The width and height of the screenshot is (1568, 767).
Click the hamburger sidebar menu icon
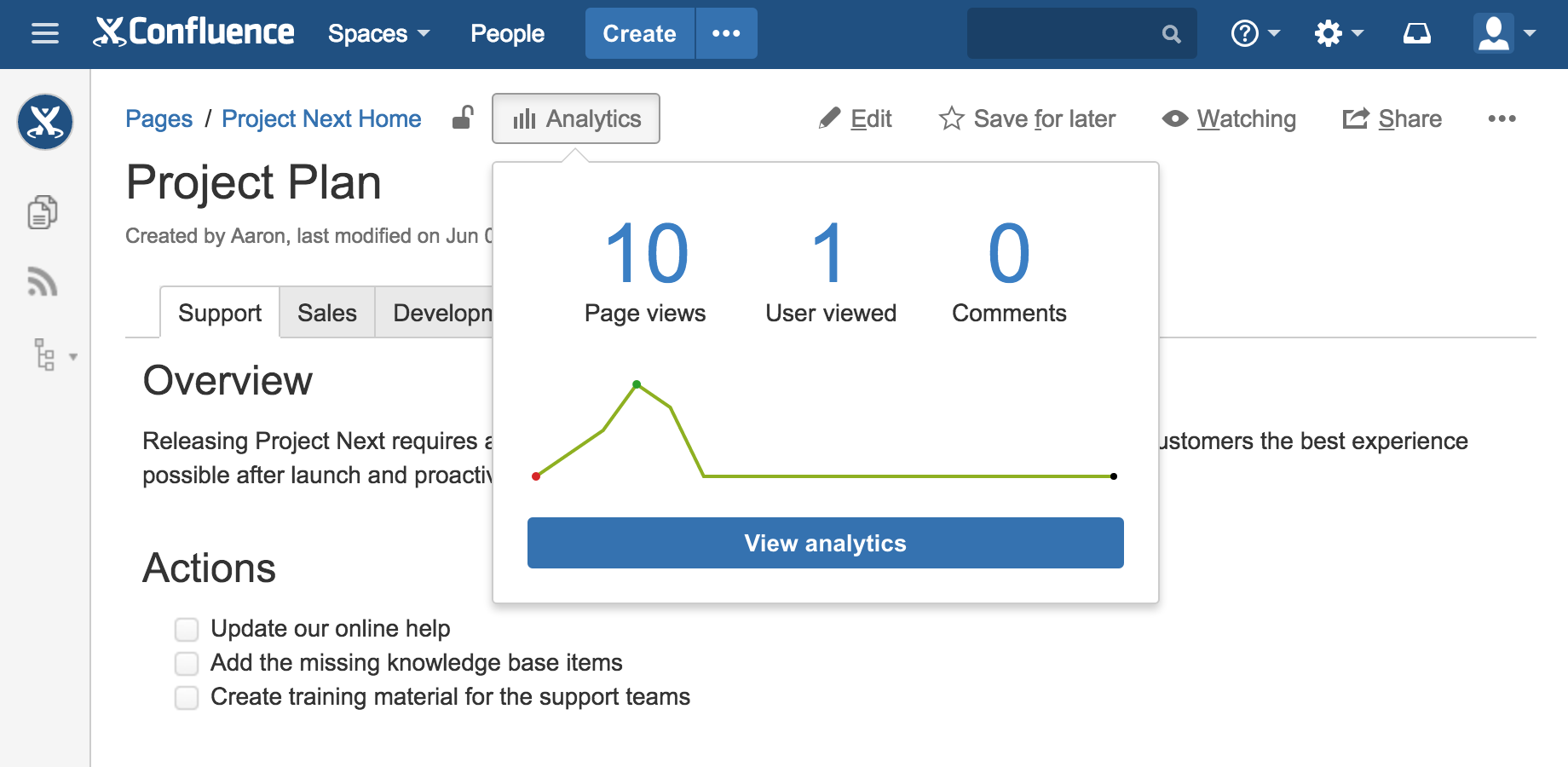point(45,33)
